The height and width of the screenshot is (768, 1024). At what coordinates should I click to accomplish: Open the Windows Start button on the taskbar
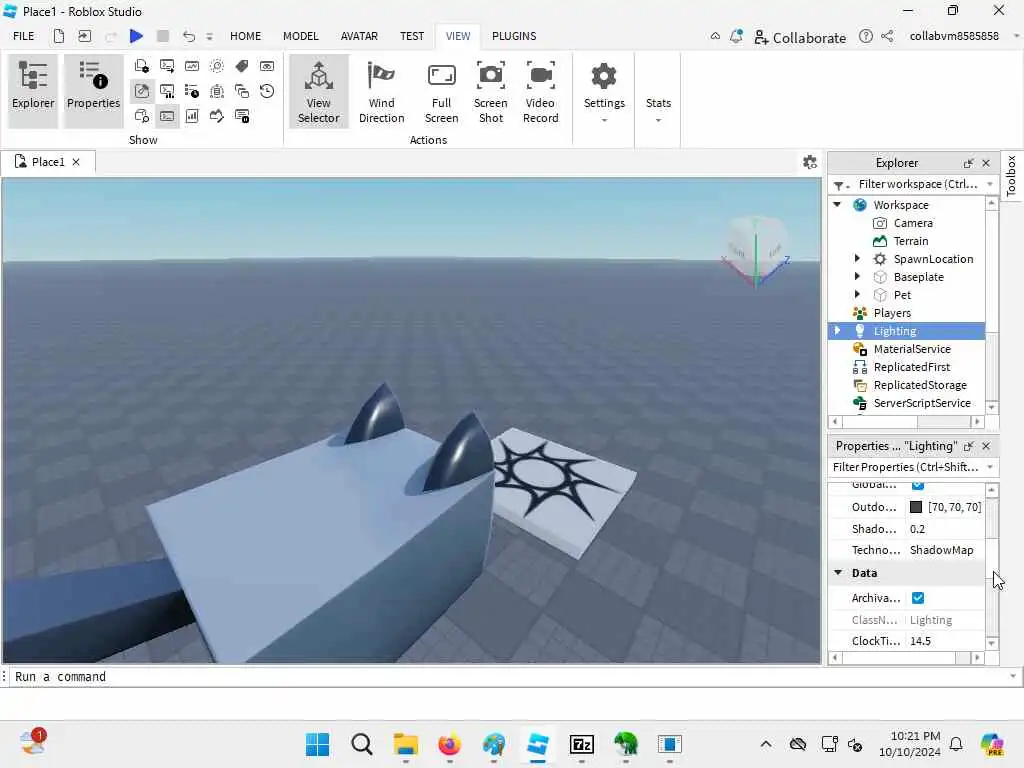pos(317,744)
